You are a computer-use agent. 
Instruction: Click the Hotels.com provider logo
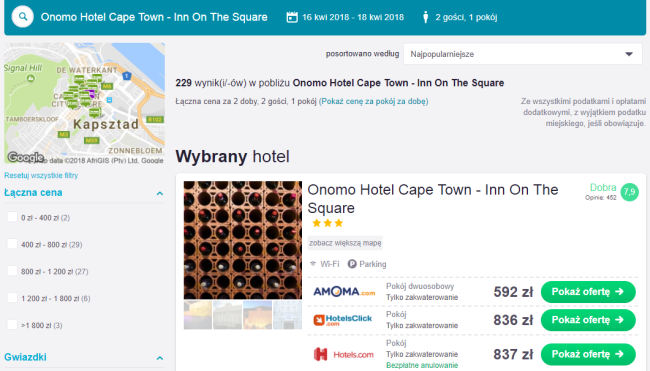point(344,354)
